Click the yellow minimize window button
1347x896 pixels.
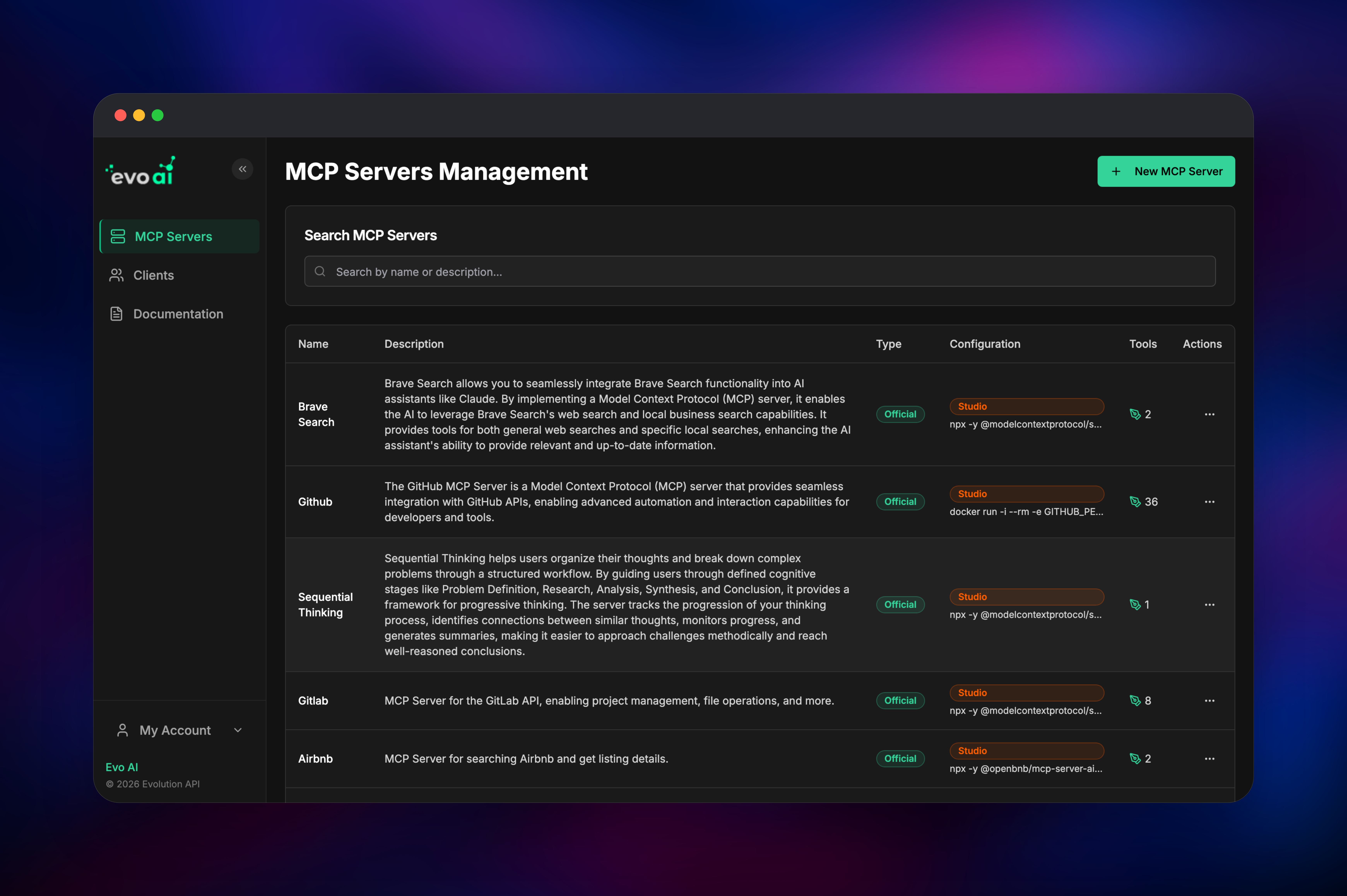click(x=139, y=116)
